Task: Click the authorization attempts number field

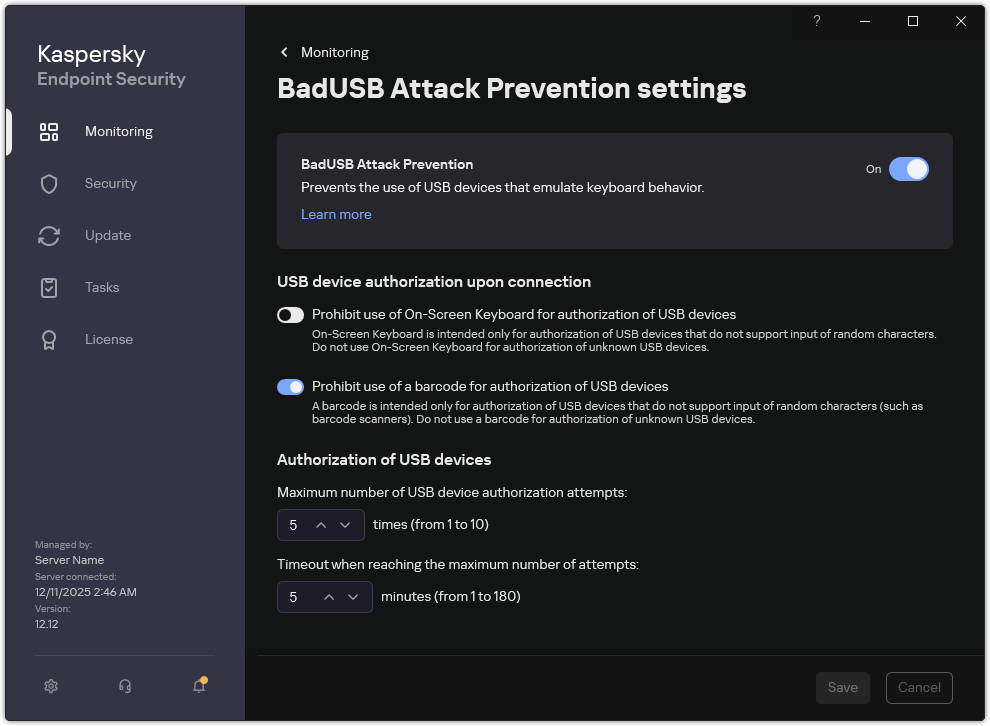Action: click(x=297, y=524)
